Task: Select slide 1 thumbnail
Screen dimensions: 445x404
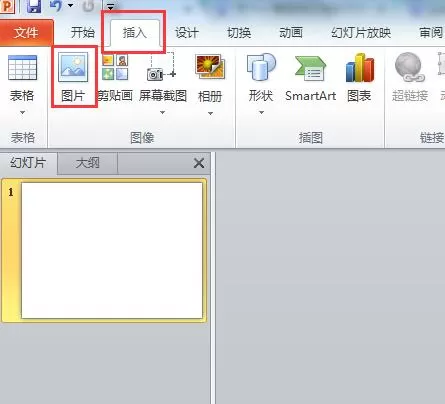Action: (112, 250)
